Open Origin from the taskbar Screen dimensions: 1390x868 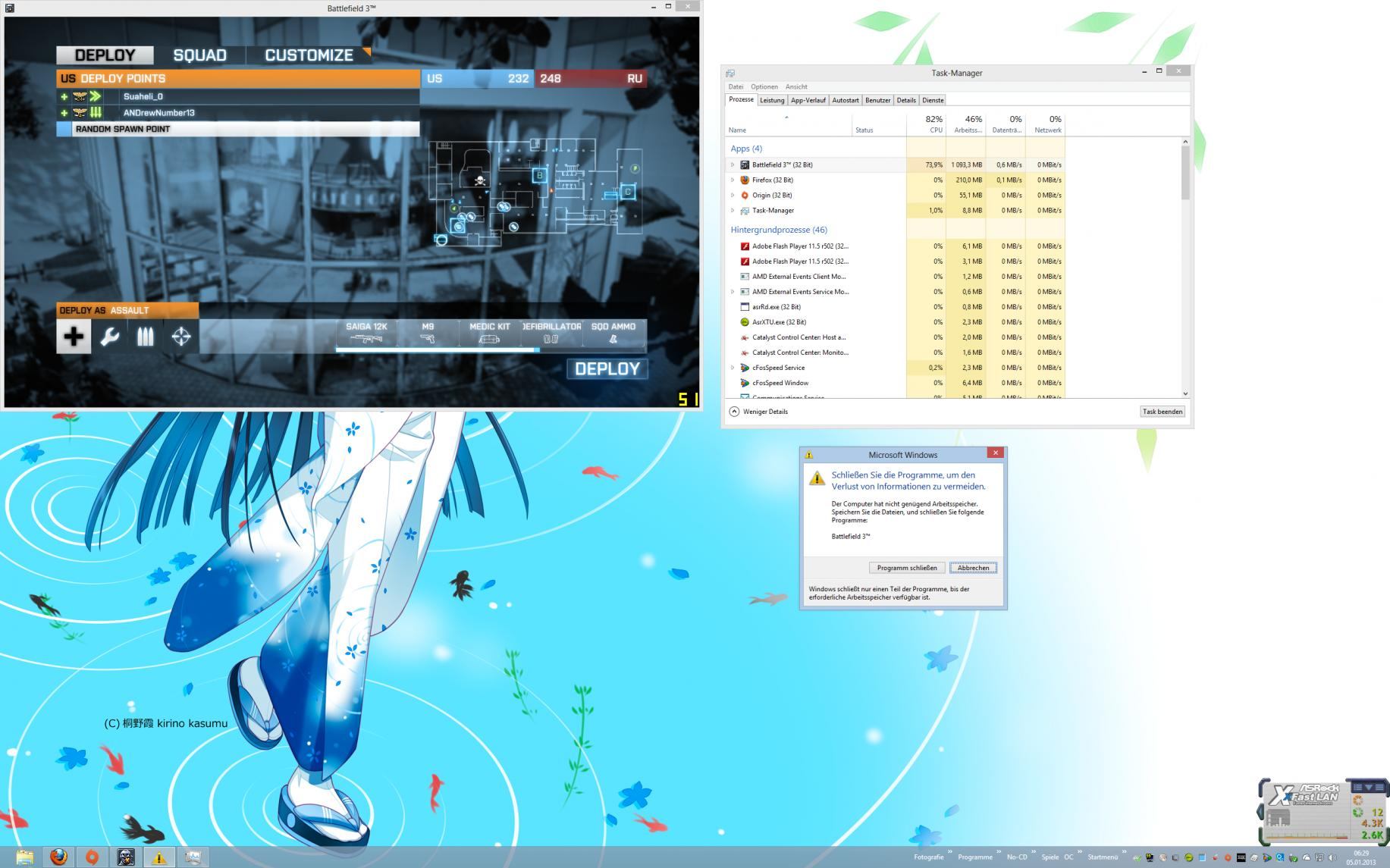[x=92, y=857]
